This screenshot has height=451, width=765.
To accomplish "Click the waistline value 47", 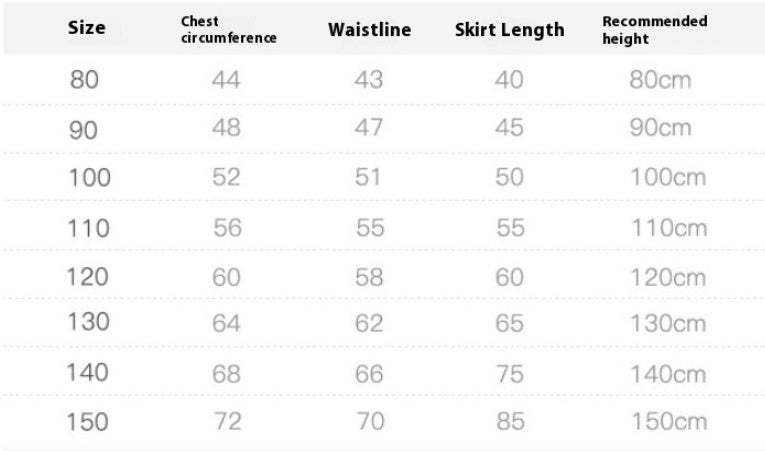I will [x=369, y=129].
